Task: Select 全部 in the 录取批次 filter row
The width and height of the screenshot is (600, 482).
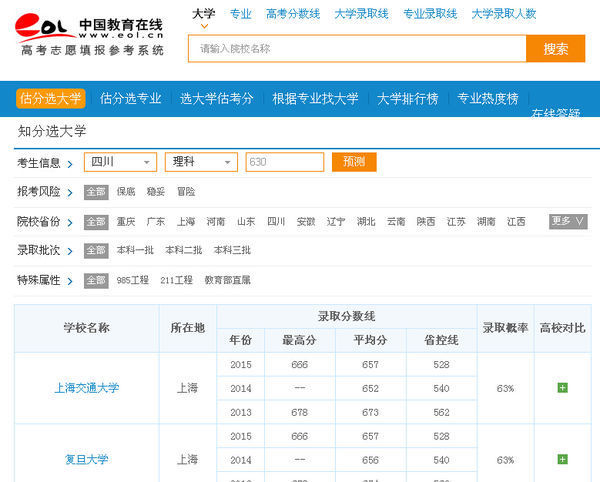Action: tap(96, 250)
